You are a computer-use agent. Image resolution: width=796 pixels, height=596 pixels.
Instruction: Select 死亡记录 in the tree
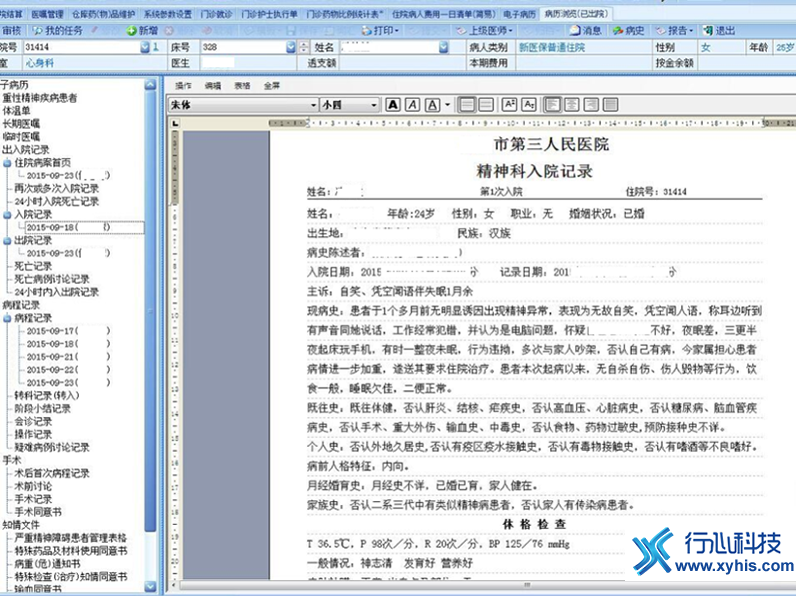tap(33, 267)
